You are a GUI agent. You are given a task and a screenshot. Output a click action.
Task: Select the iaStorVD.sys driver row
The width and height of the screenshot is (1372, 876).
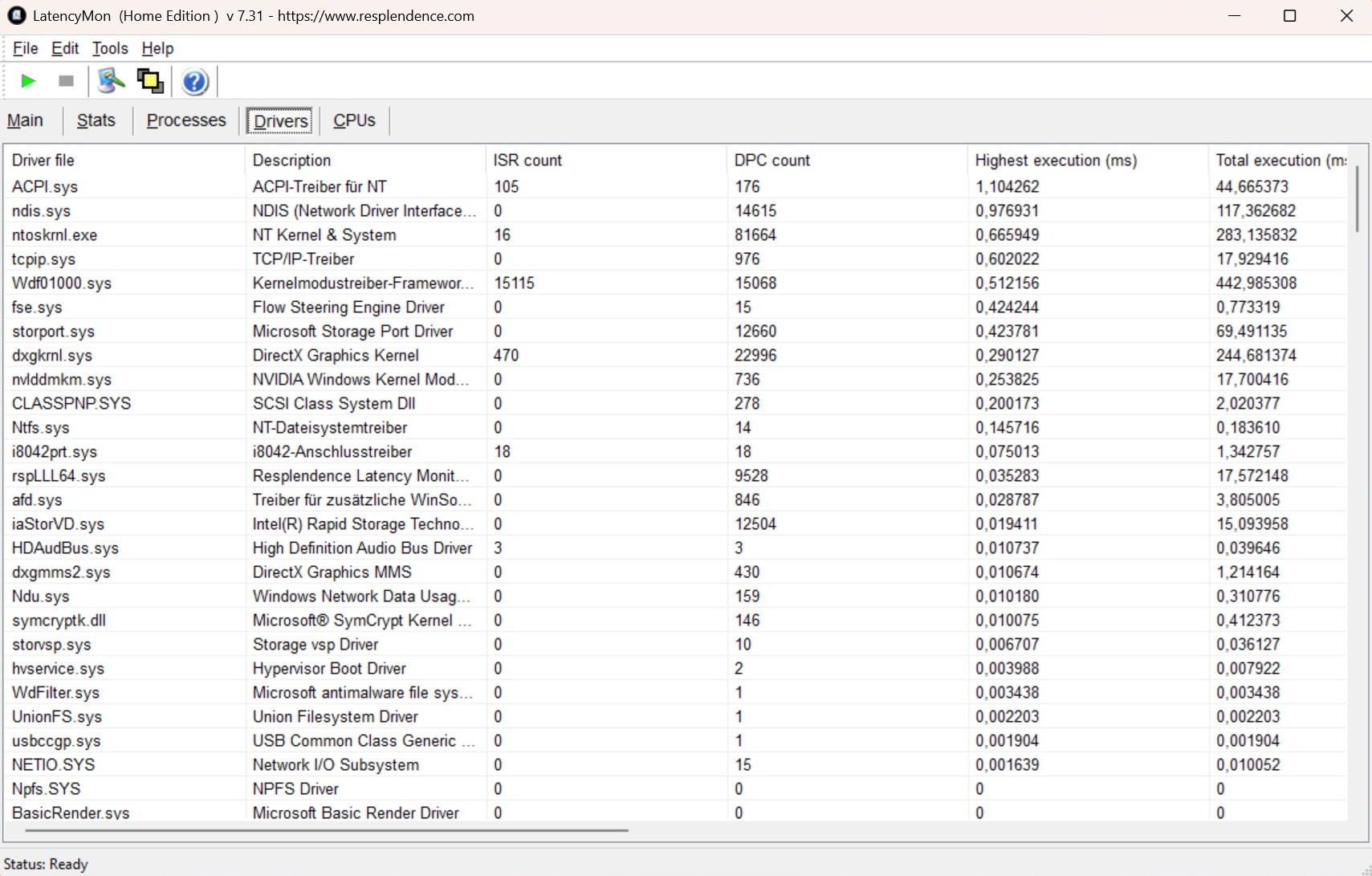[x=676, y=524]
